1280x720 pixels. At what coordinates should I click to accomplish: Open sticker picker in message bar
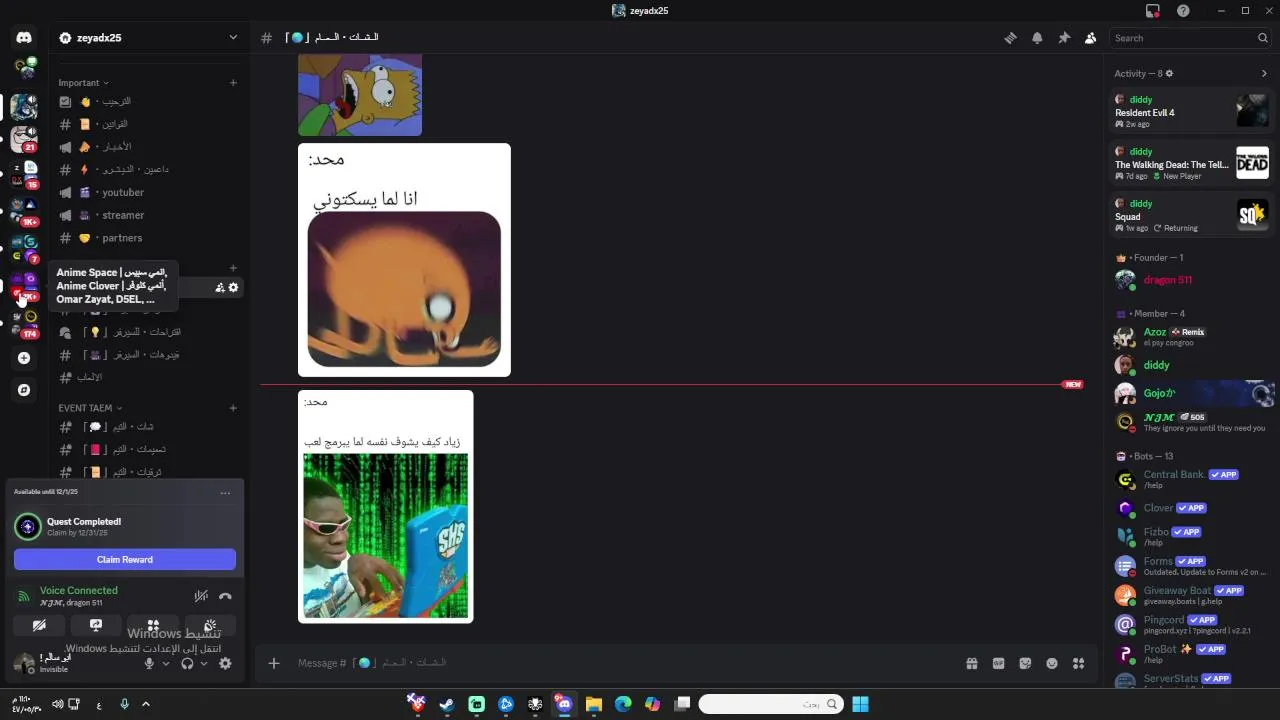[1025, 663]
